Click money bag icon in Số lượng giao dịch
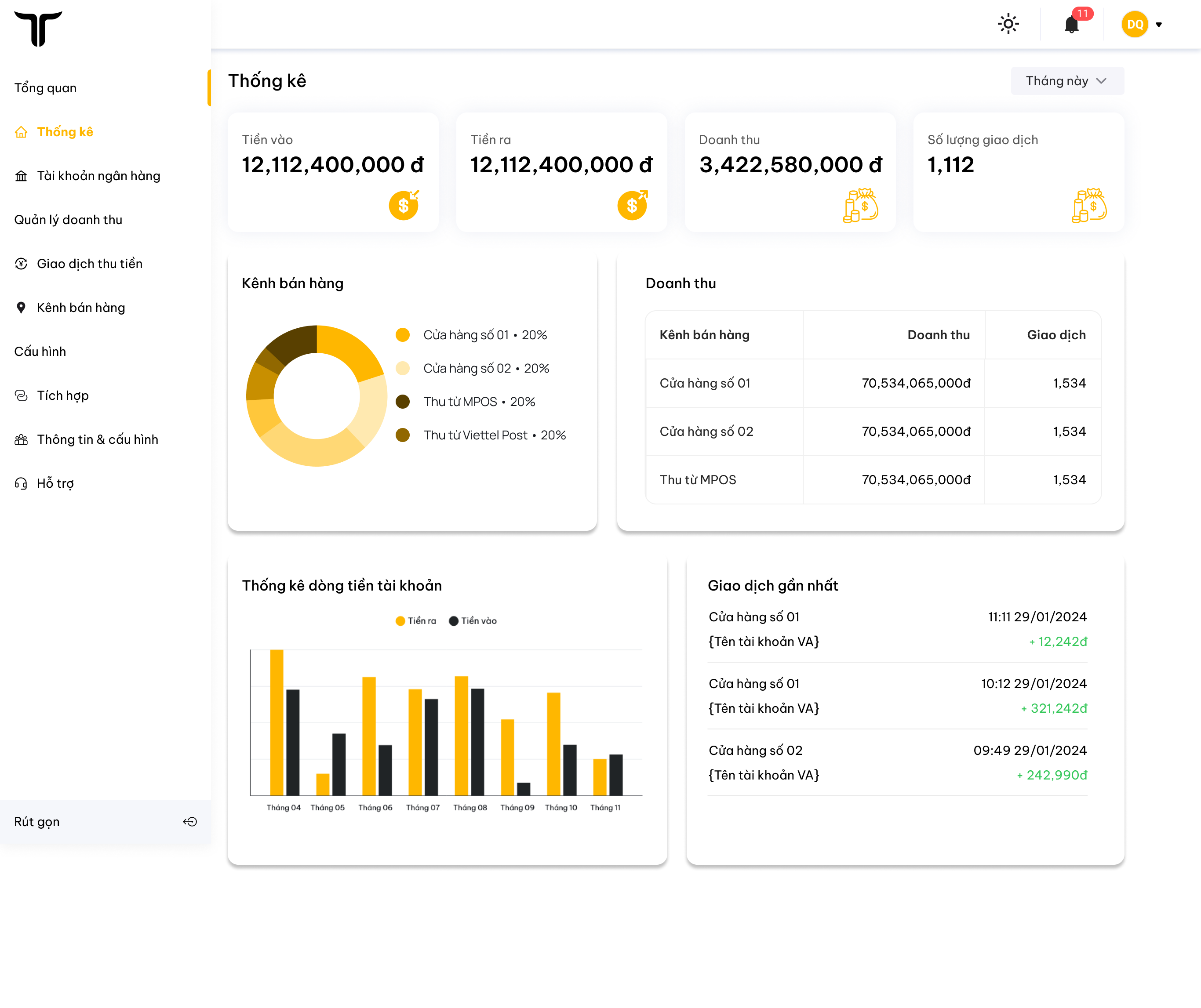1201x1008 pixels. (1089, 205)
